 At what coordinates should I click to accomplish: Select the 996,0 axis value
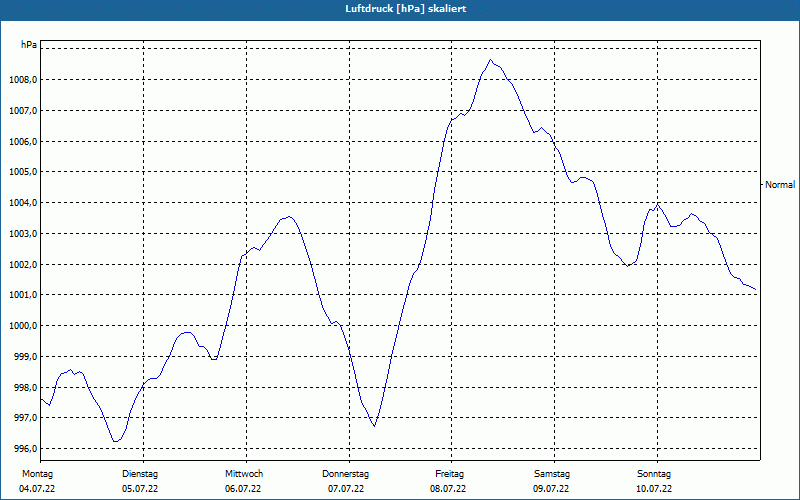[x=24, y=449]
